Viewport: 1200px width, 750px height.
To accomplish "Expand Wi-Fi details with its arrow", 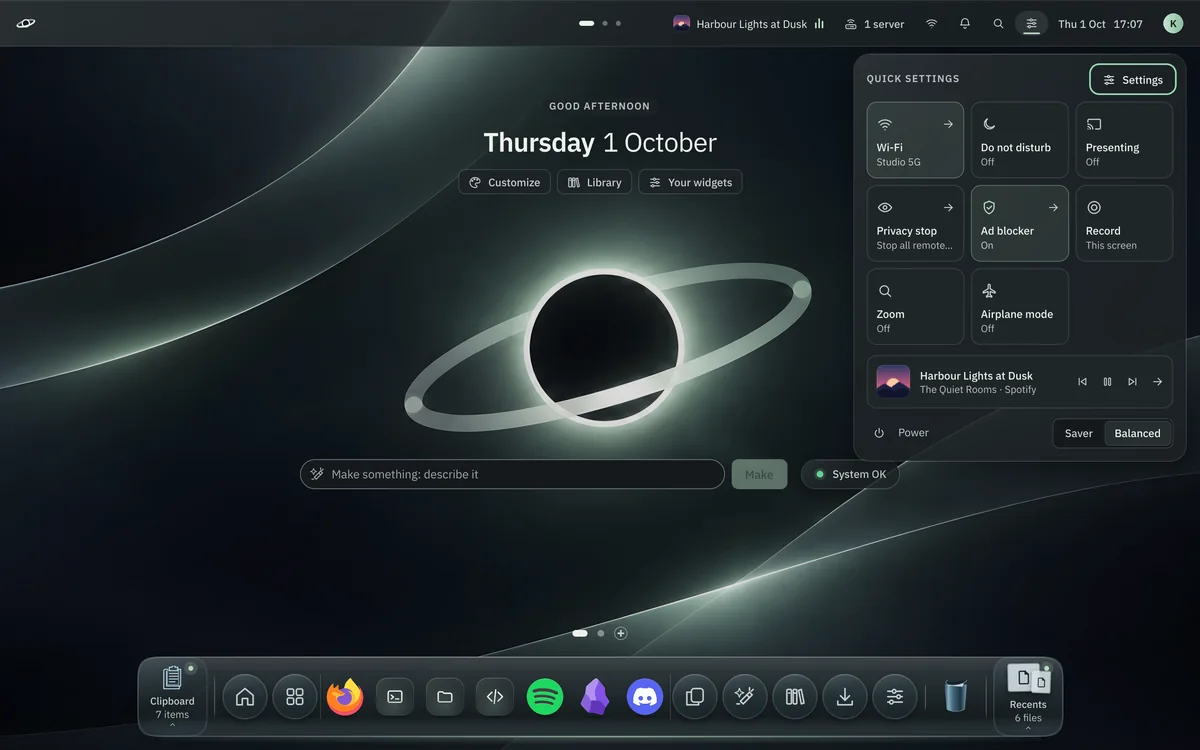I will point(948,124).
